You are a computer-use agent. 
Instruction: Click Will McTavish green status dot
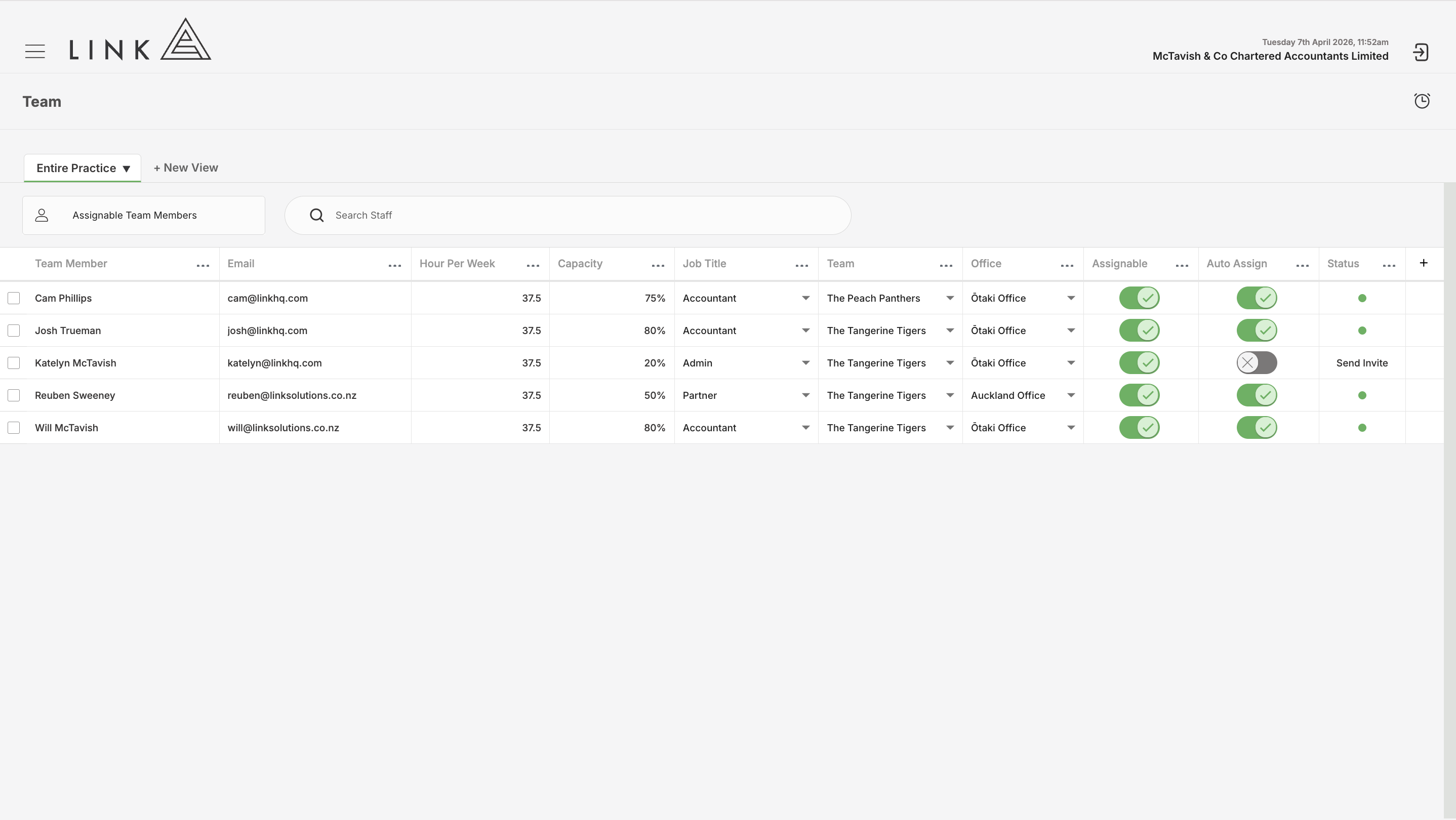(1362, 428)
